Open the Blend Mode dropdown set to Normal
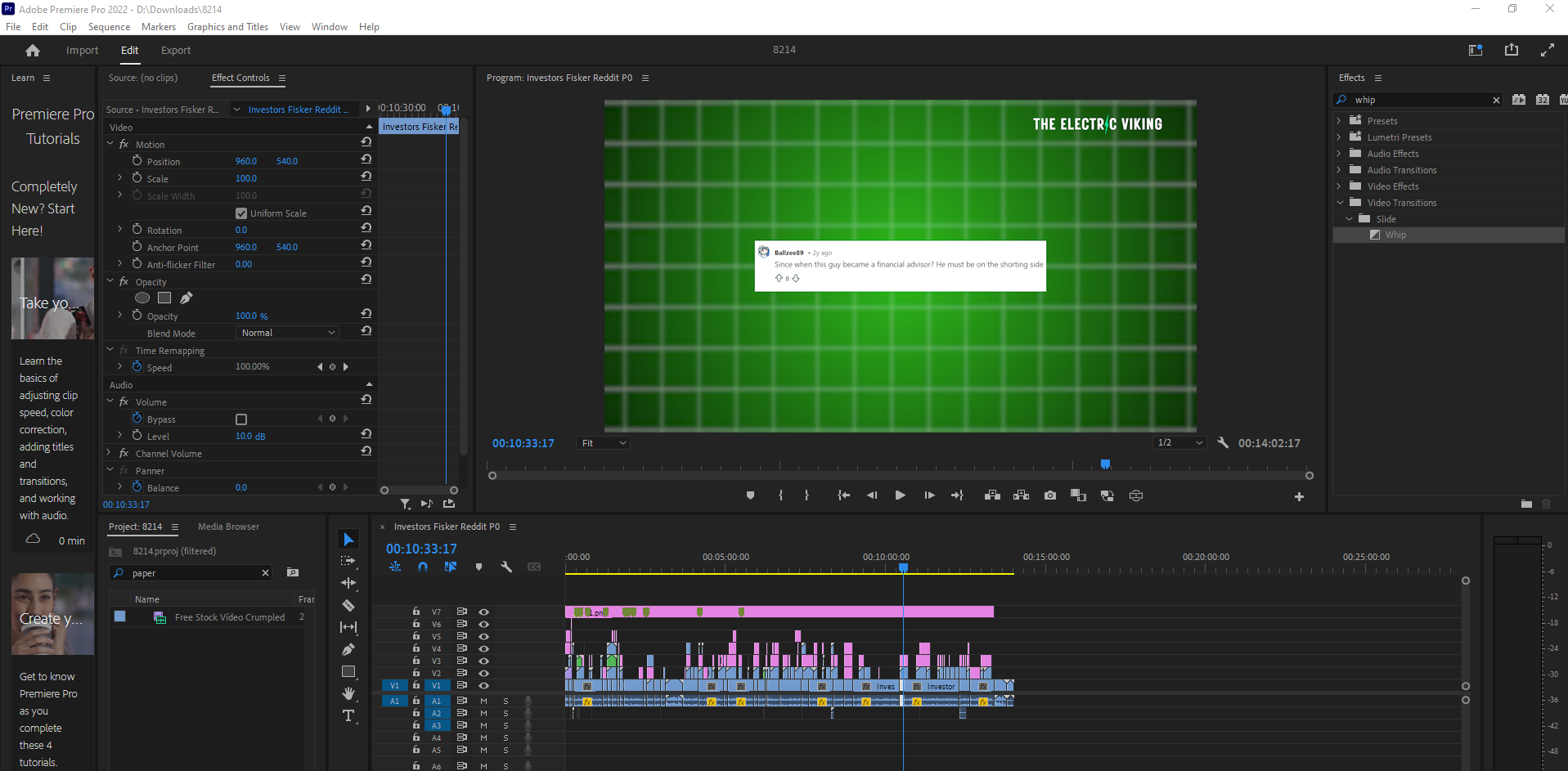This screenshot has height=771, width=1568. [x=286, y=332]
